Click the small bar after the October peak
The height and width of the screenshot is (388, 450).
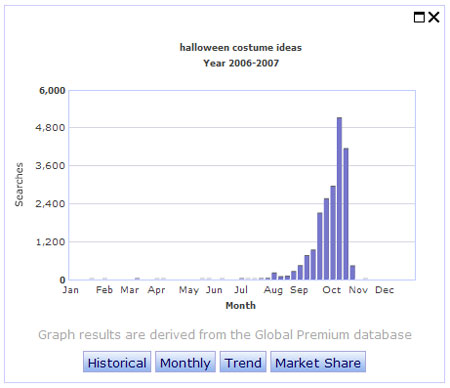(x=353, y=273)
